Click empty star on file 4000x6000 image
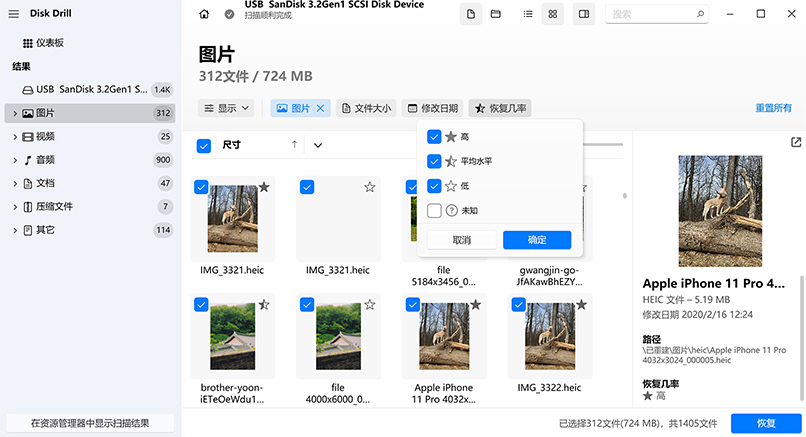Screen dimensions: 806x437 click(370, 305)
